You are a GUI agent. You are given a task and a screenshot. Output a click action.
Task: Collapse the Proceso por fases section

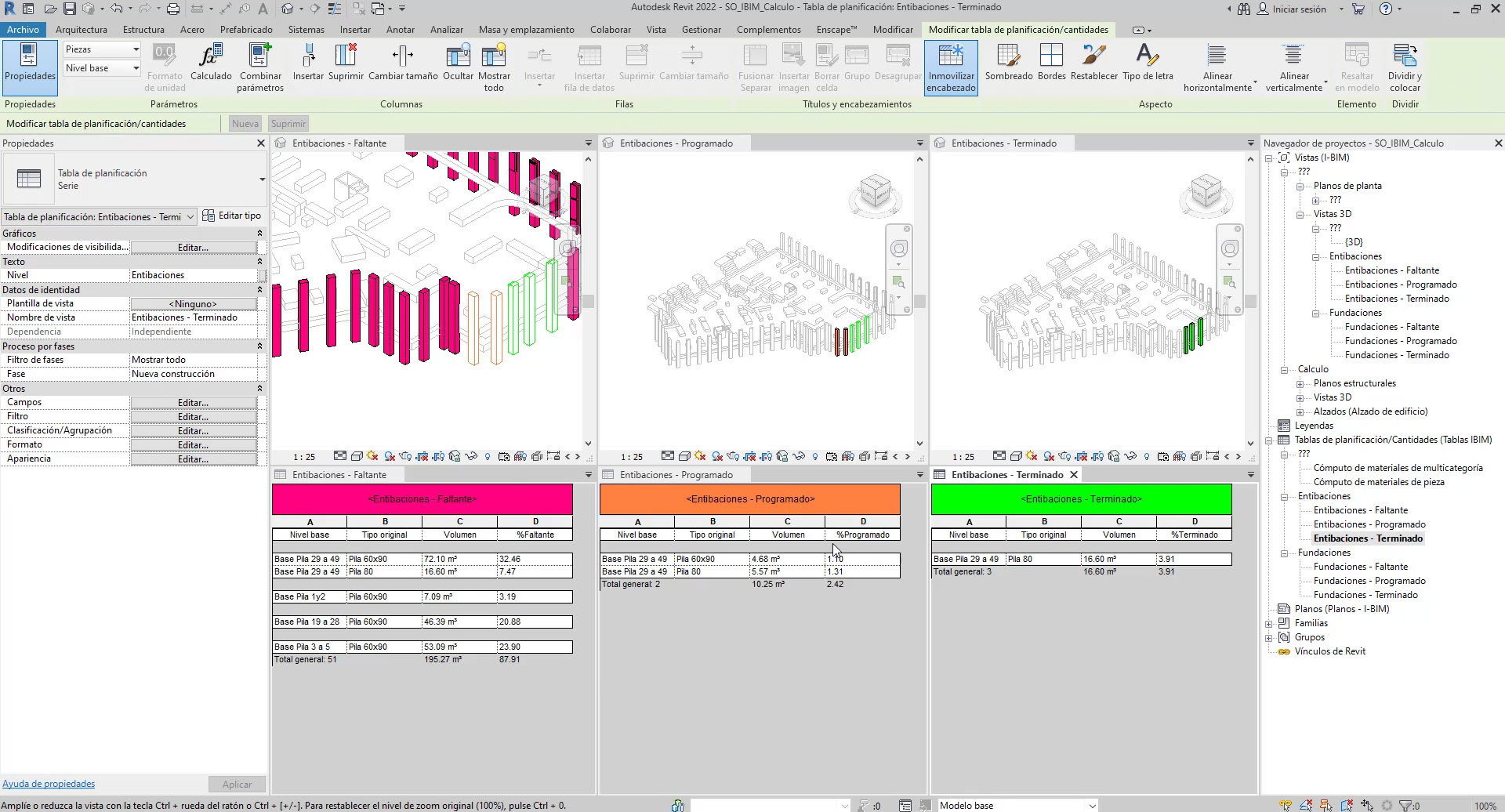(x=259, y=346)
